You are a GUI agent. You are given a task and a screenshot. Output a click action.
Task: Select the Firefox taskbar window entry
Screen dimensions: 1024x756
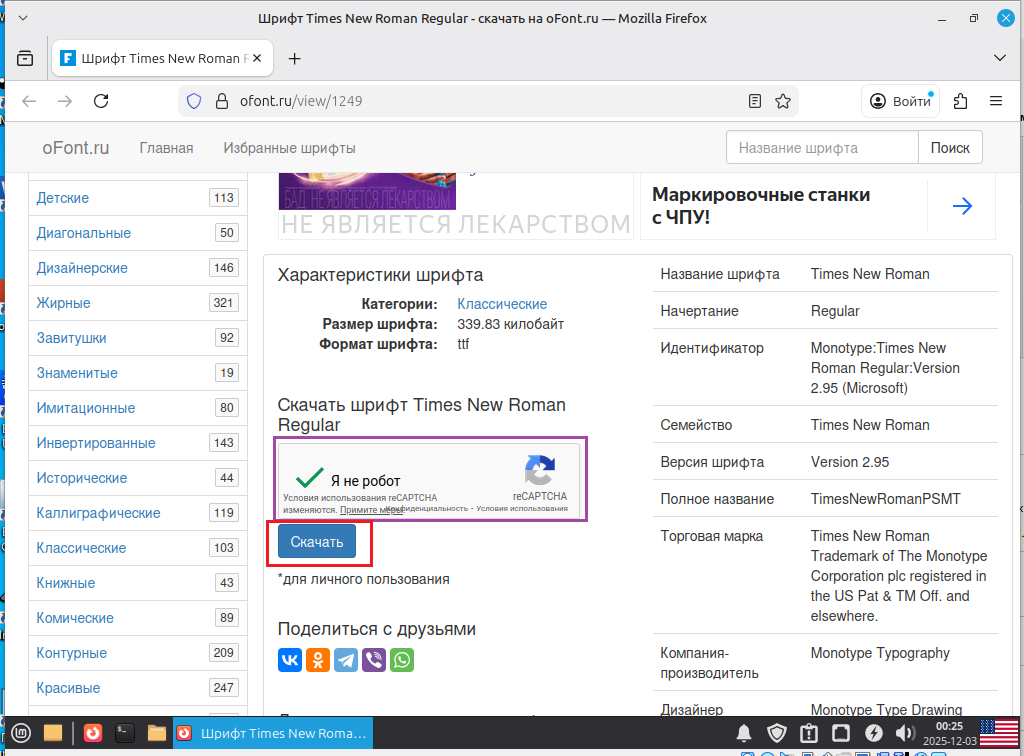coord(273,733)
